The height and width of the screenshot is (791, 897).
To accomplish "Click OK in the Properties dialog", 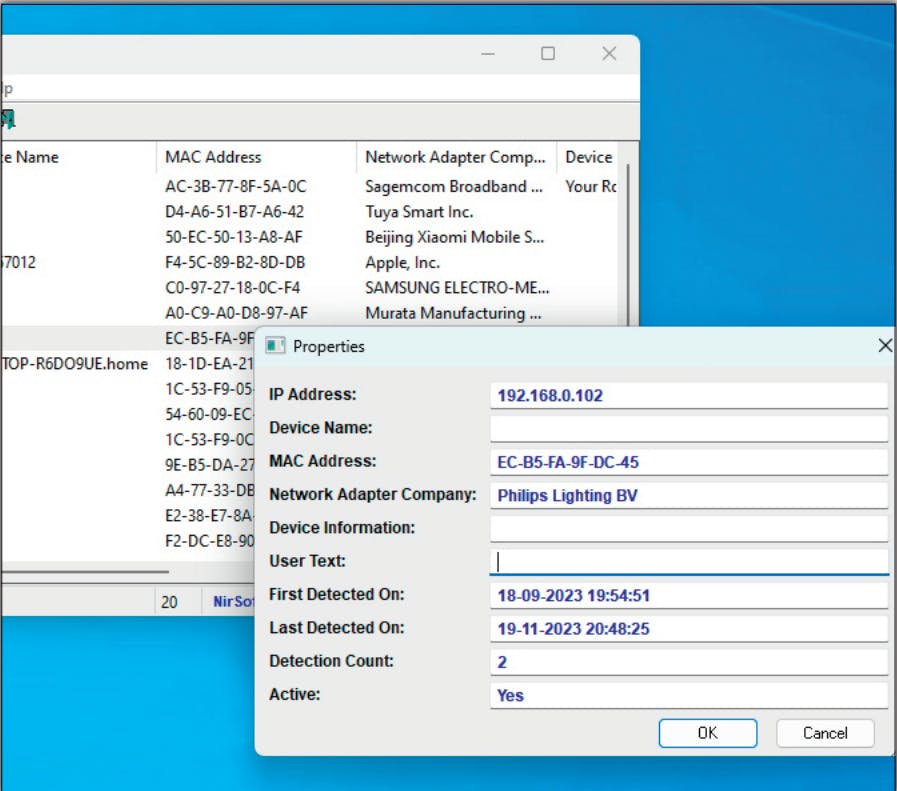I will (x=708, y=733).
